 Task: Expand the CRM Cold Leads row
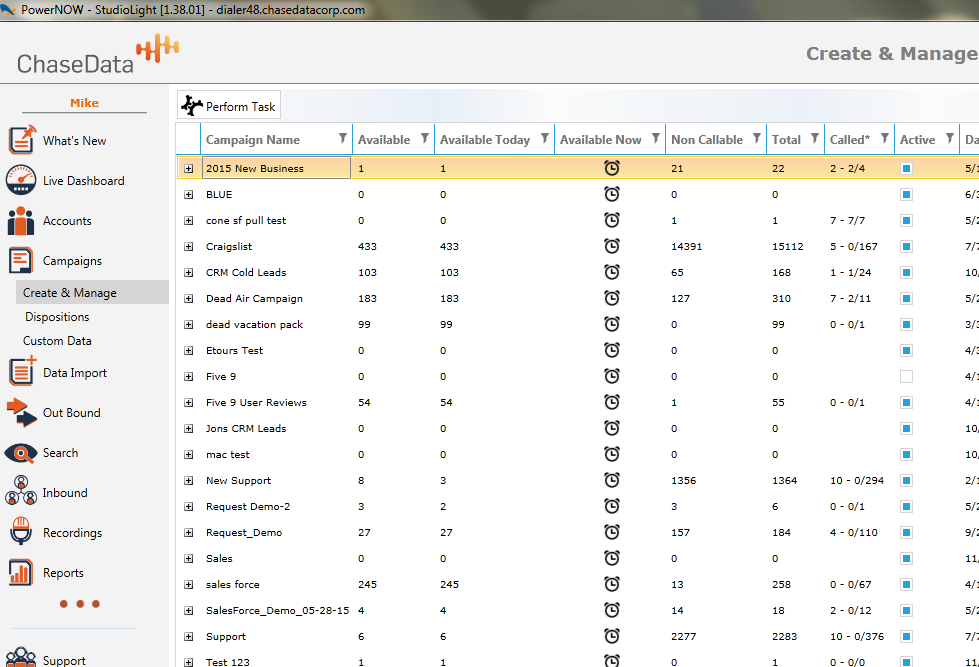[x=188, y=273]
